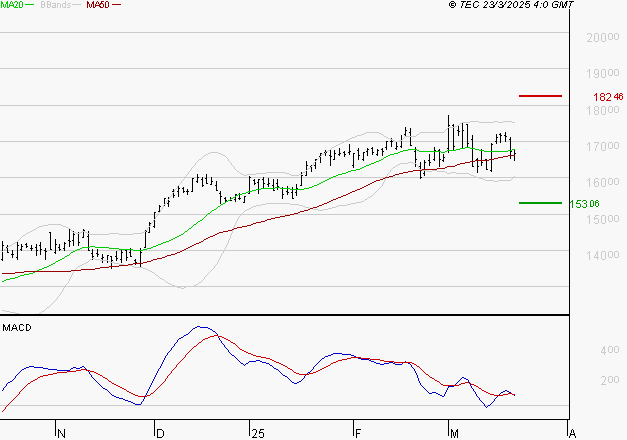Click the green MA20 legend line sample
The image size is (627, 440).
point(30,5)
